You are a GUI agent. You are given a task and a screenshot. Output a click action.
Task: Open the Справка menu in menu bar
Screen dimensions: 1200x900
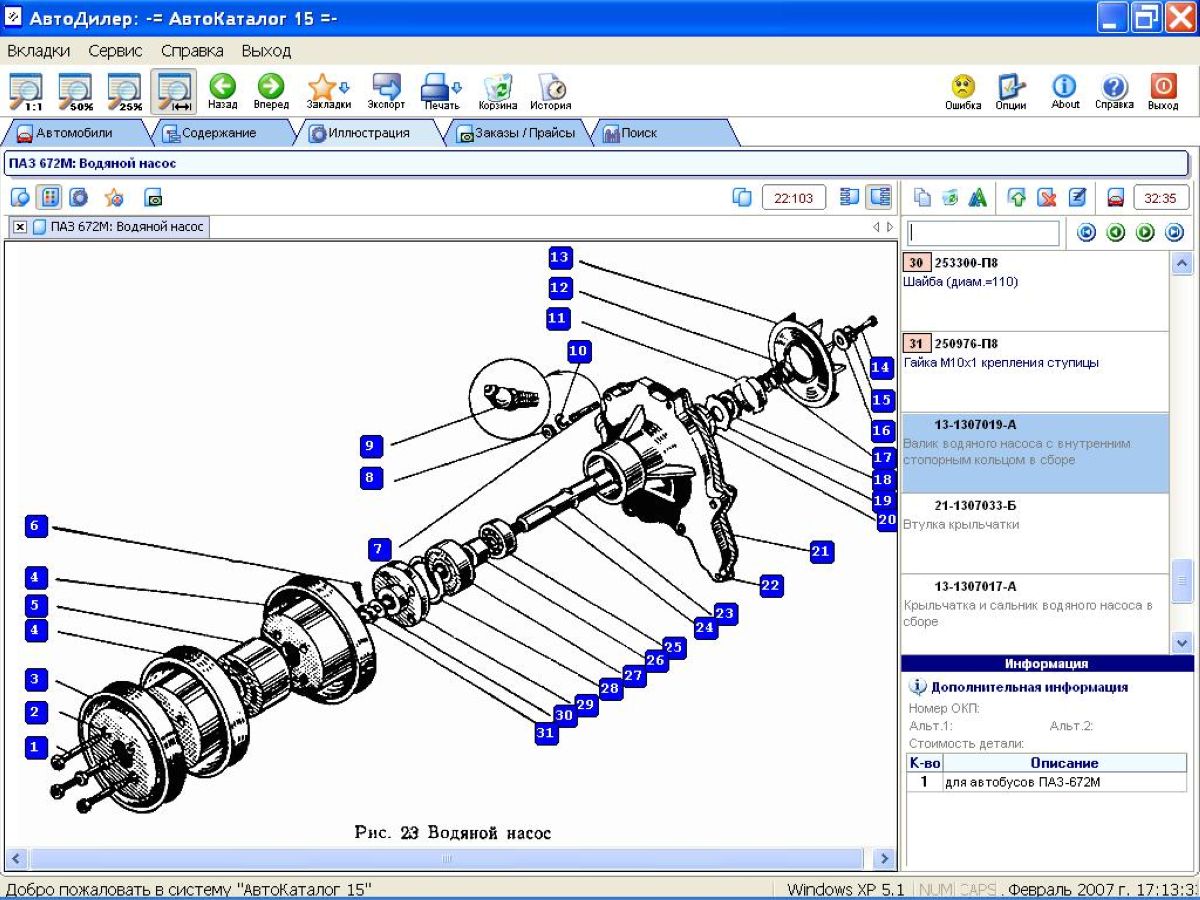[x=192, y=50]
